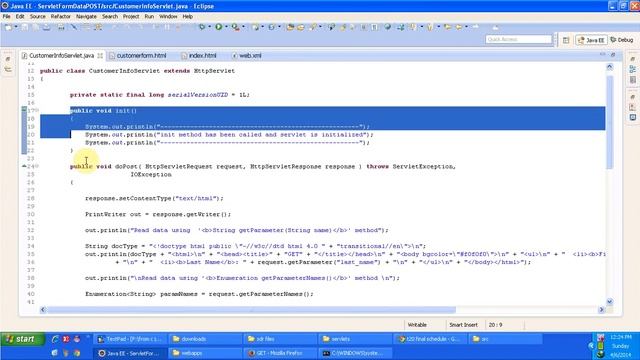Open the Help menu
640x360 pixels.
point(187,17)
